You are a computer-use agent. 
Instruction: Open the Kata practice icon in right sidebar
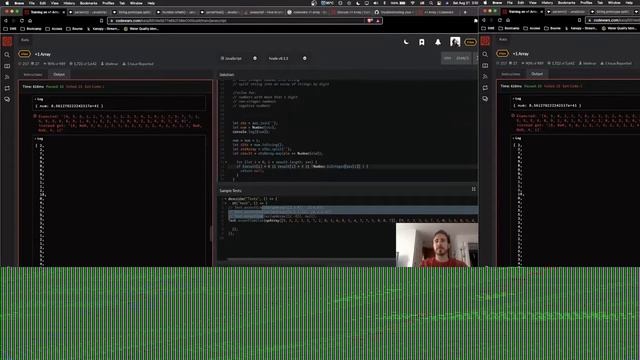(485, 65)
